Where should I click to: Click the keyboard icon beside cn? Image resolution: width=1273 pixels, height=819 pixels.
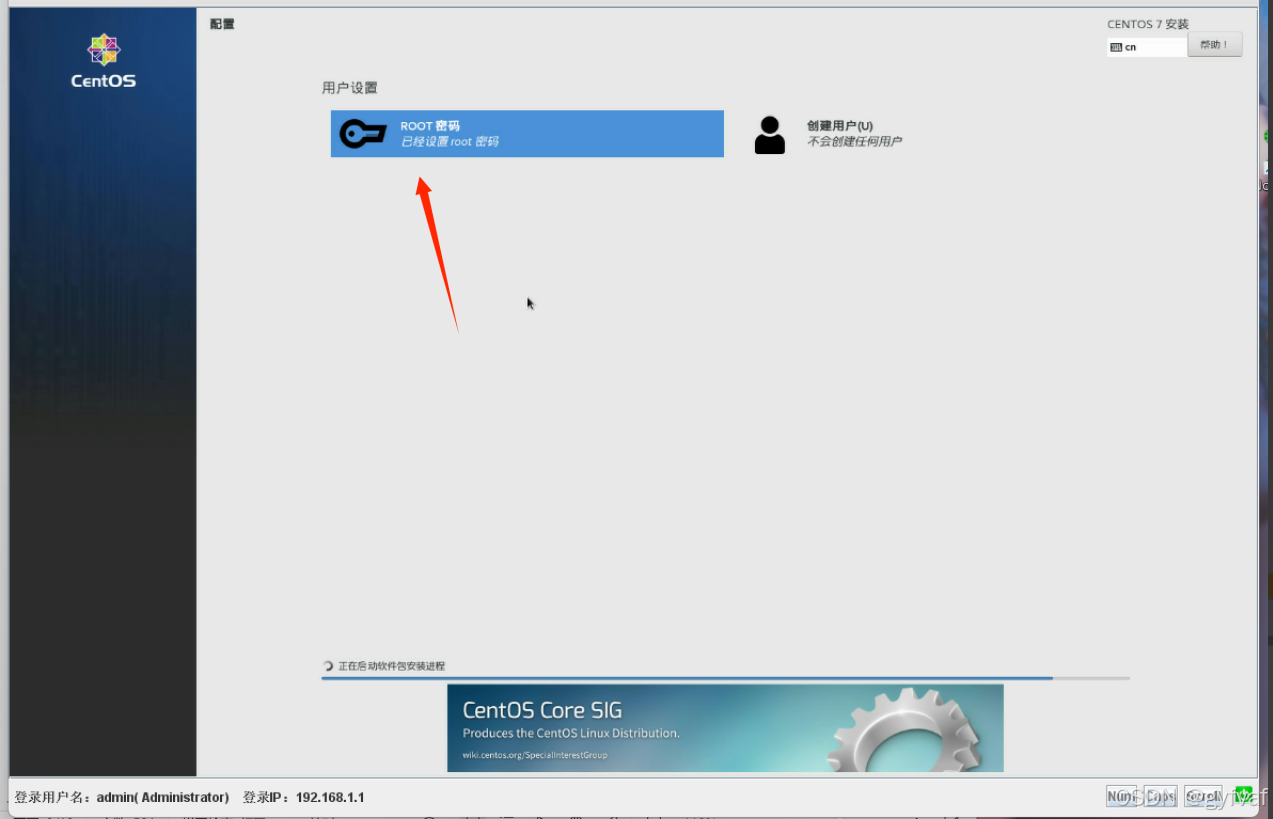(x=1116, y=47)
